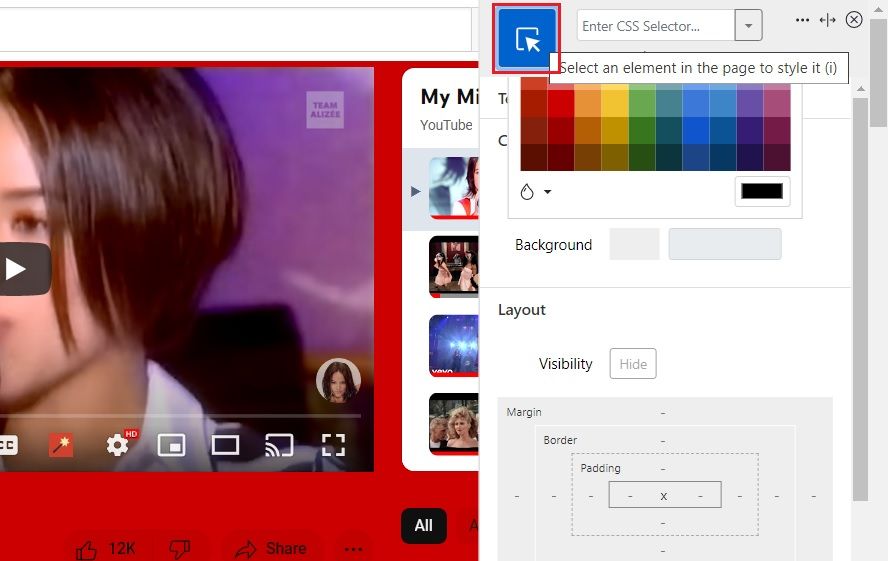
Task: Toggle closed captions on the video
Action: pos(8,445)
